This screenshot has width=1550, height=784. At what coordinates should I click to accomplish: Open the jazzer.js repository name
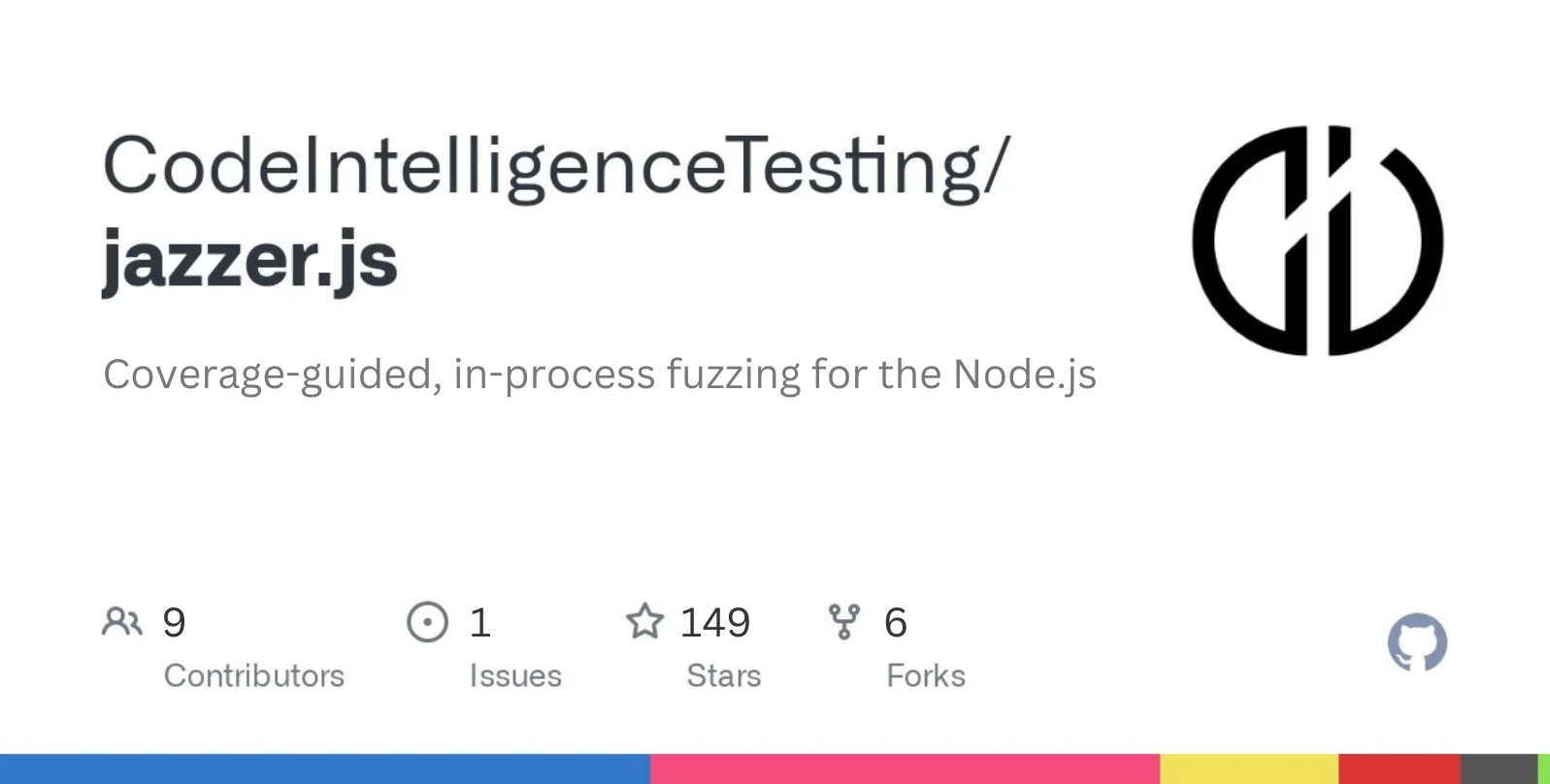coord(250,260)
